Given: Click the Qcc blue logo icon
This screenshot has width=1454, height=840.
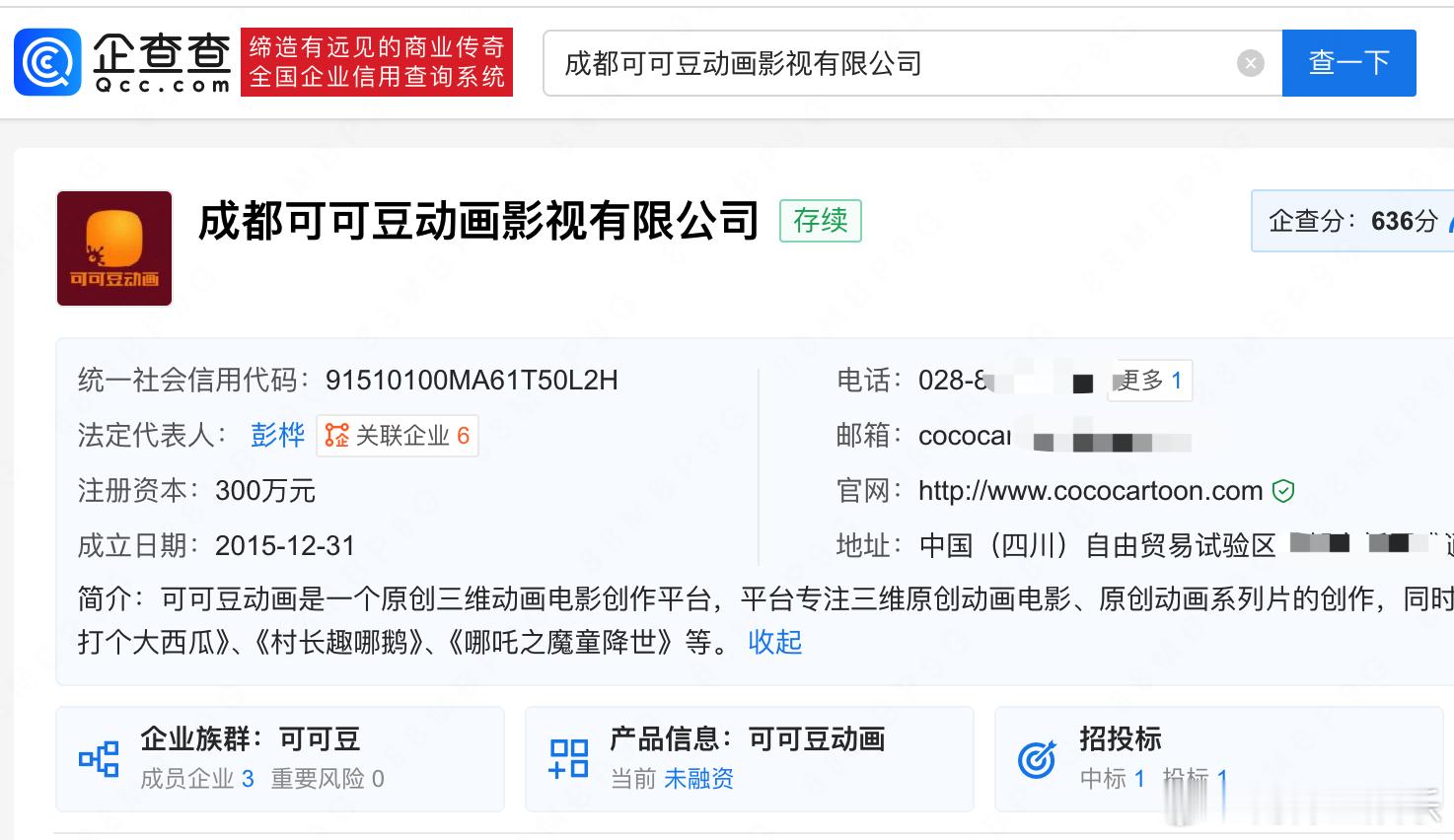Looking at the screenshot, I should coord(47,62).
